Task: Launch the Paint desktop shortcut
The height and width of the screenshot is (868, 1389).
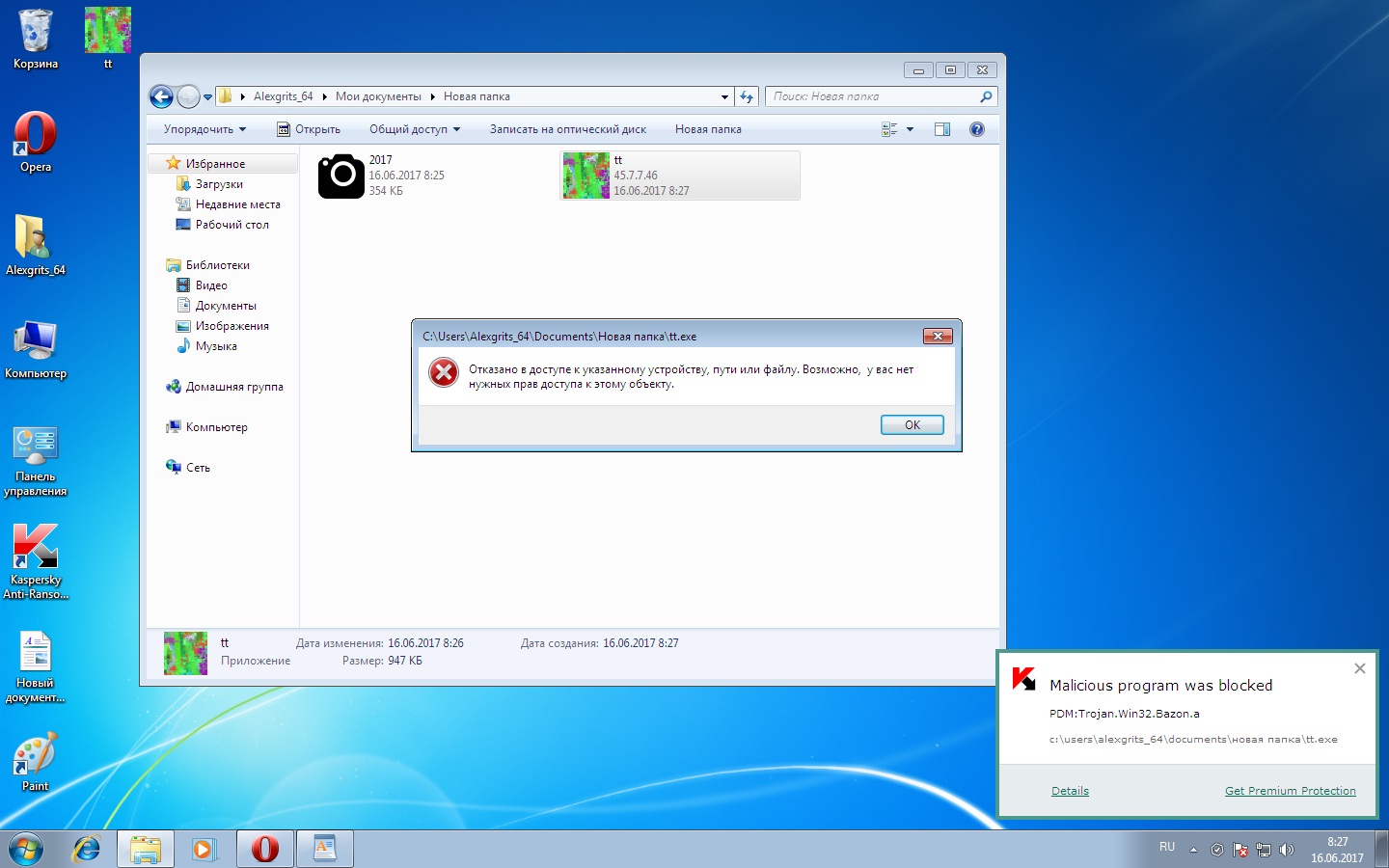Action: click(36, 762)
